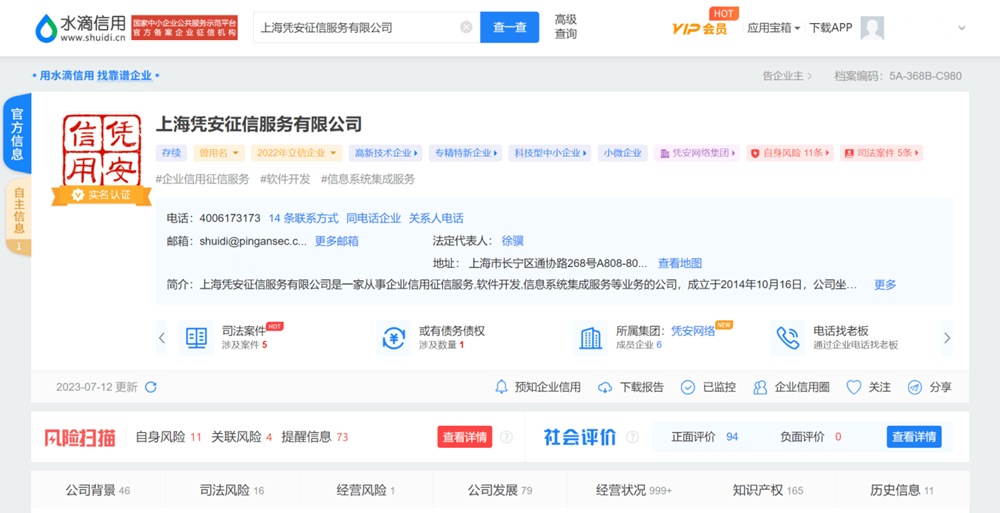Click the 预知企业信用 bell icon

501,387
